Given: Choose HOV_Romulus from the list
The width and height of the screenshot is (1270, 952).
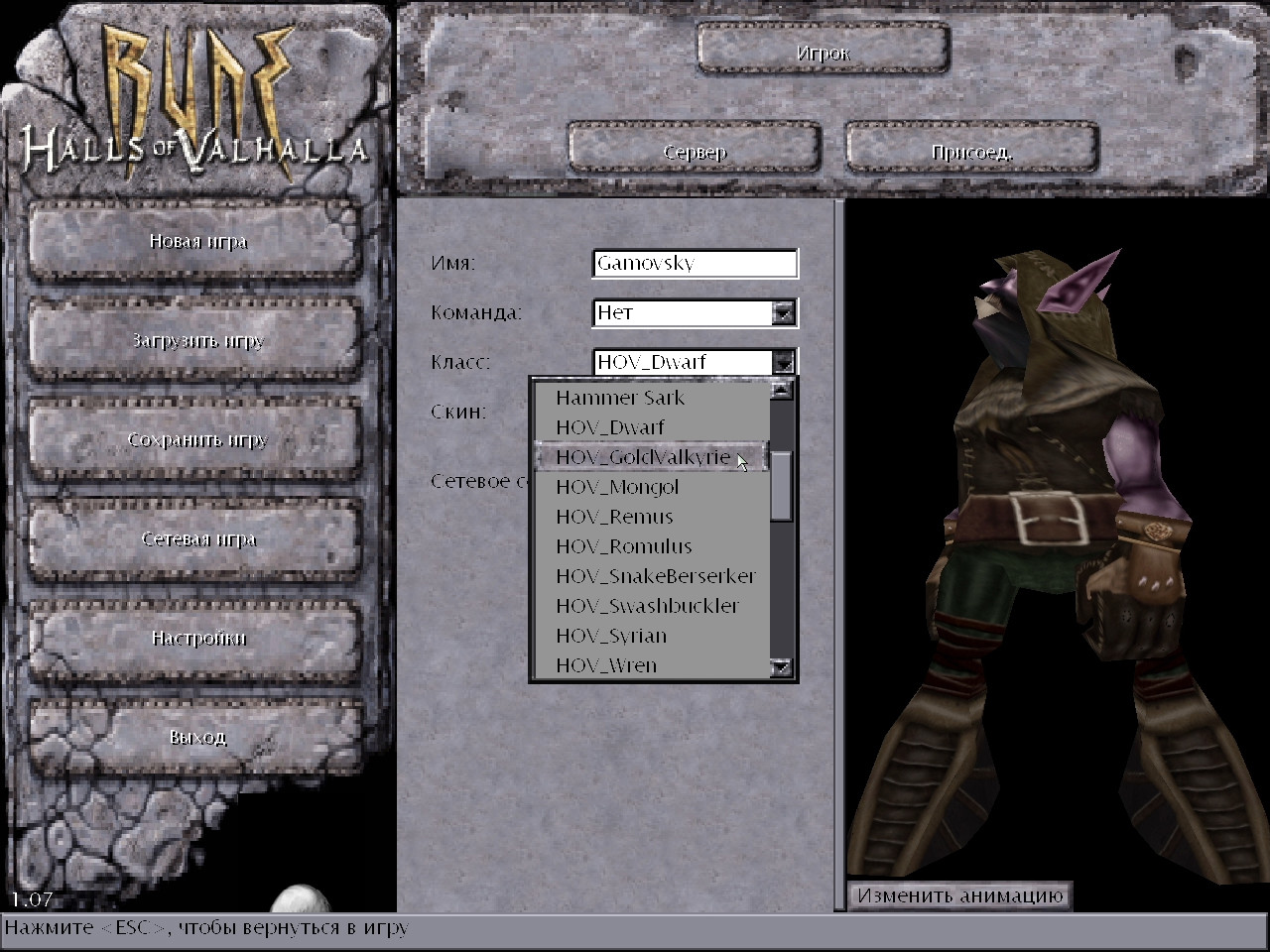Looking at the screenshot, I should [x=652, y=546].
